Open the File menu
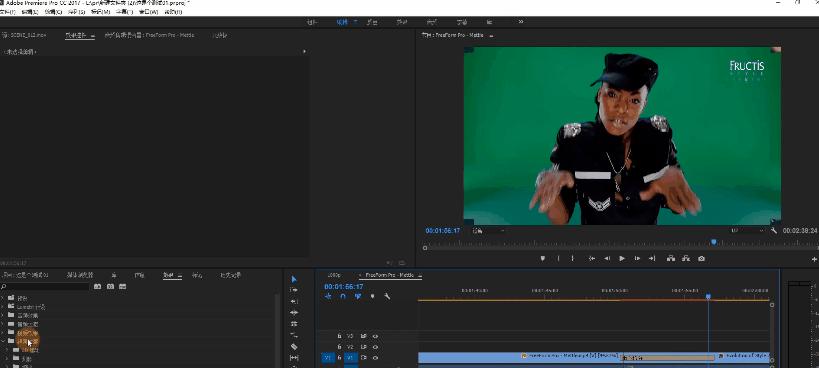 (x=7, y=11)
